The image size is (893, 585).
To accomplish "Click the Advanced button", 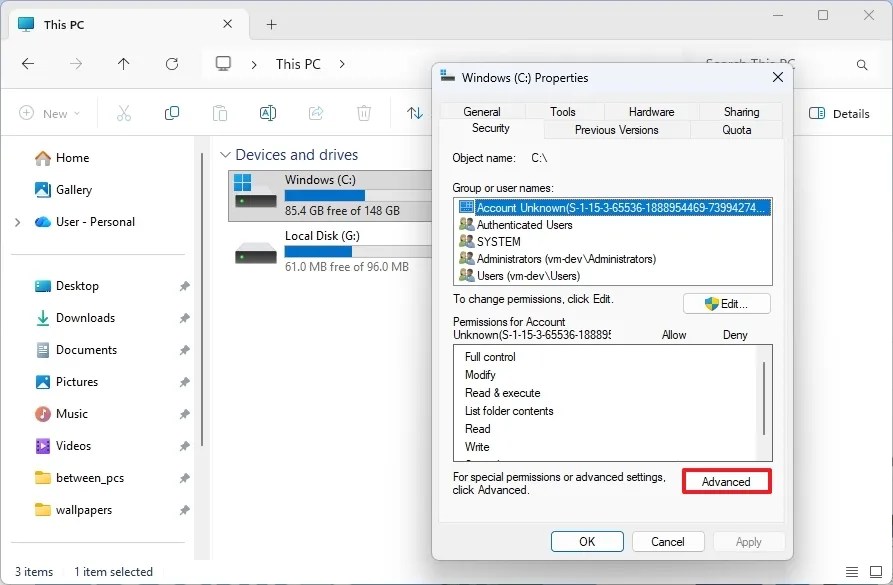I will pos(726,481).
